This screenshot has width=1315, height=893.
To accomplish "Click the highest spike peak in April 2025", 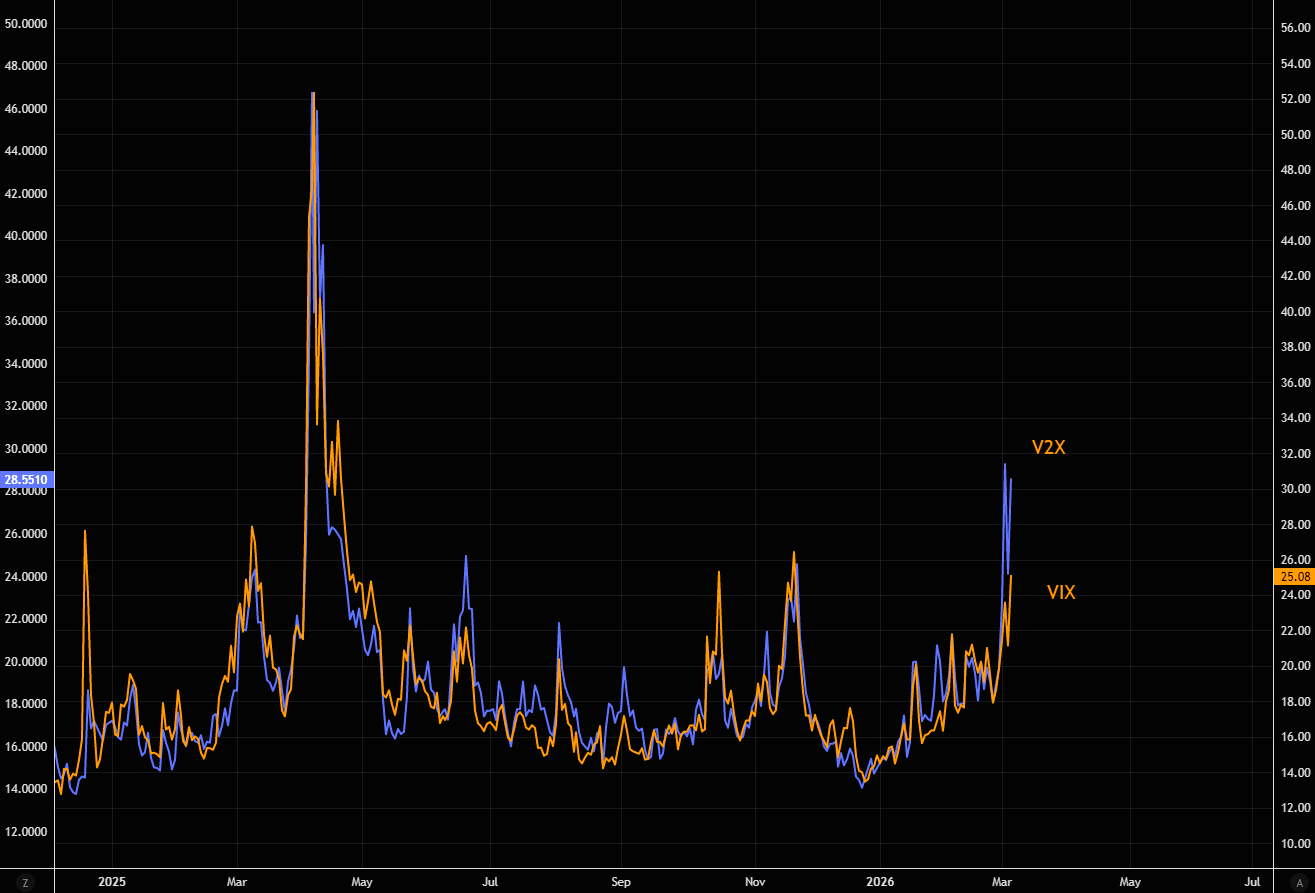I will pos(313,93).
